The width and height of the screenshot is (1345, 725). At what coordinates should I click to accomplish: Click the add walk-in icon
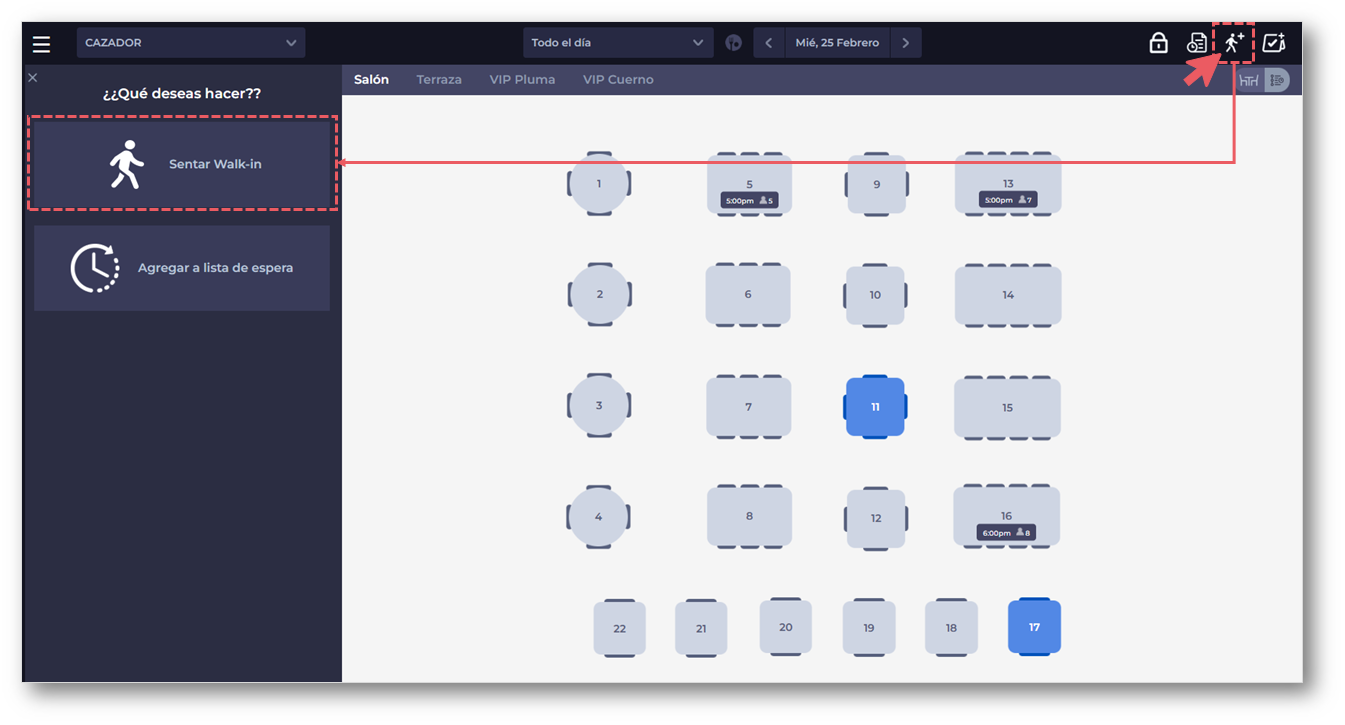click(1234, 43)
